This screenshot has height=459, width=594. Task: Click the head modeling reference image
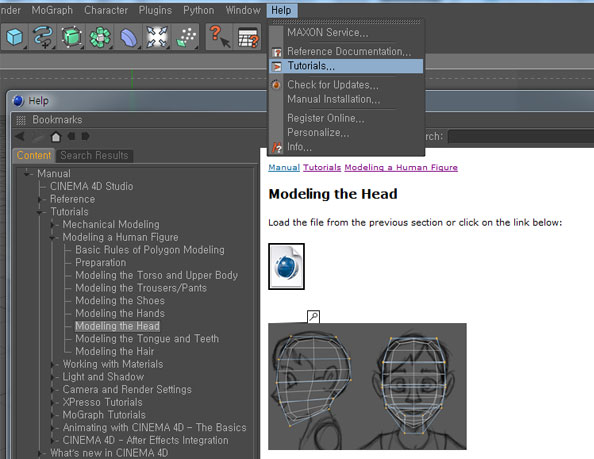(367, 386)
